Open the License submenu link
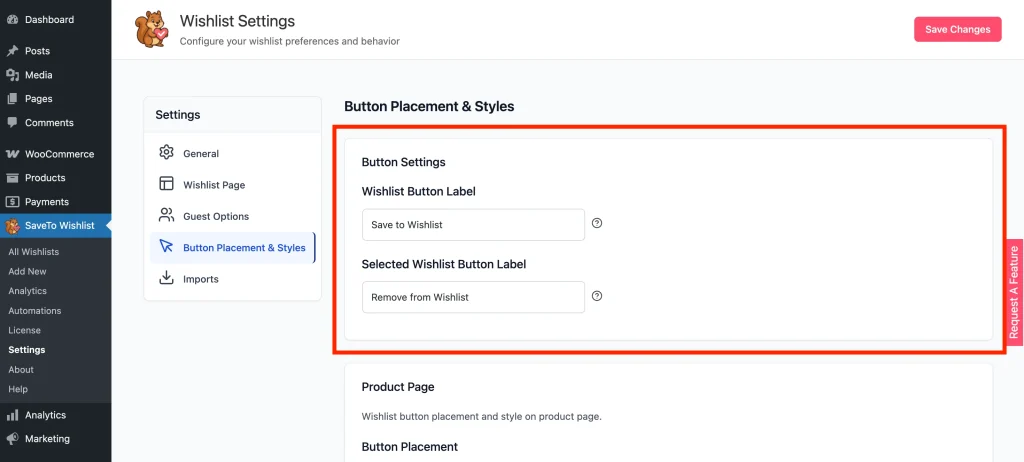The image size is (1024, 462). coord(24,330)
